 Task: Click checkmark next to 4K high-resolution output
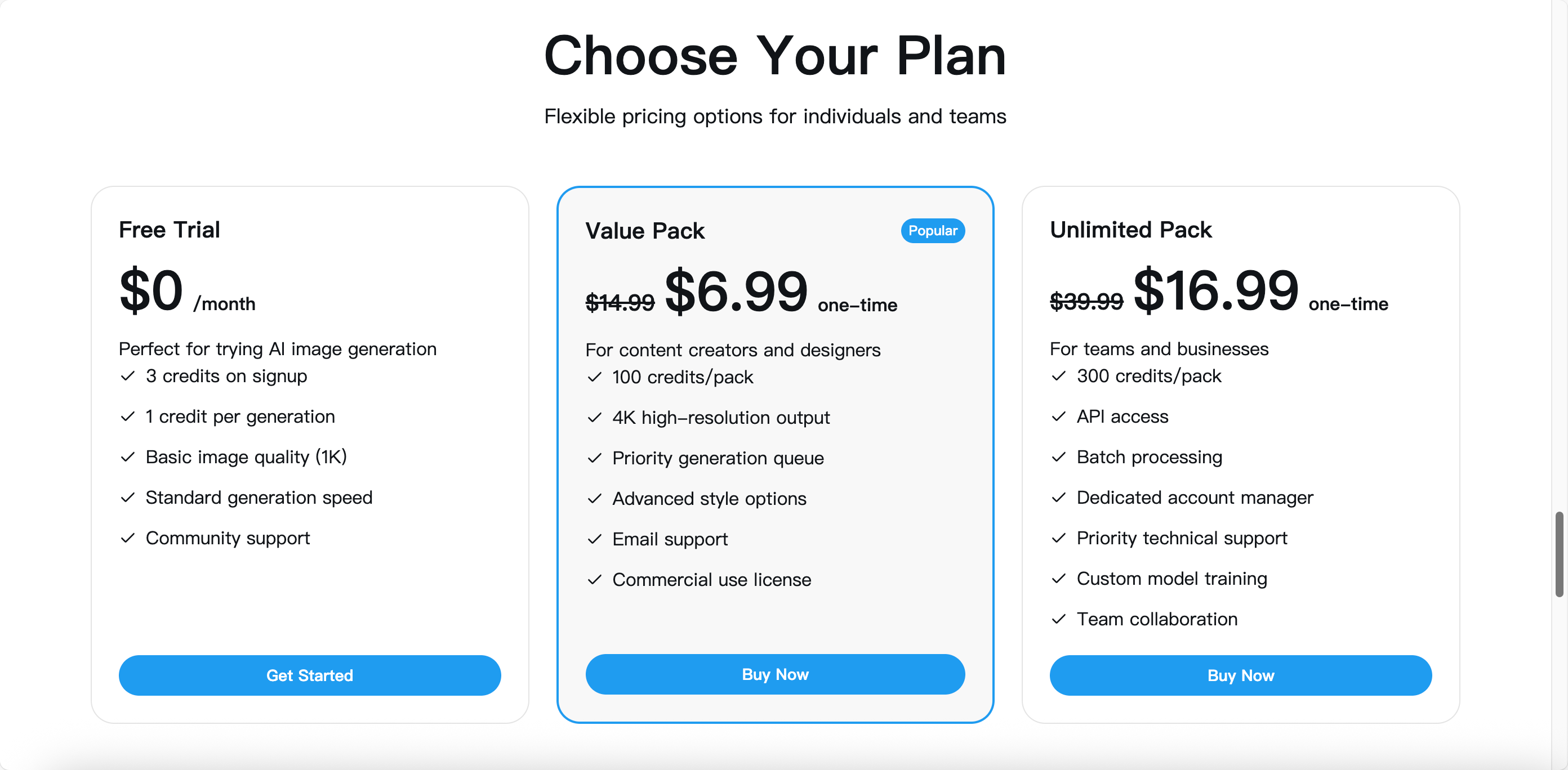pyautogui.click(x=594, y=417)
